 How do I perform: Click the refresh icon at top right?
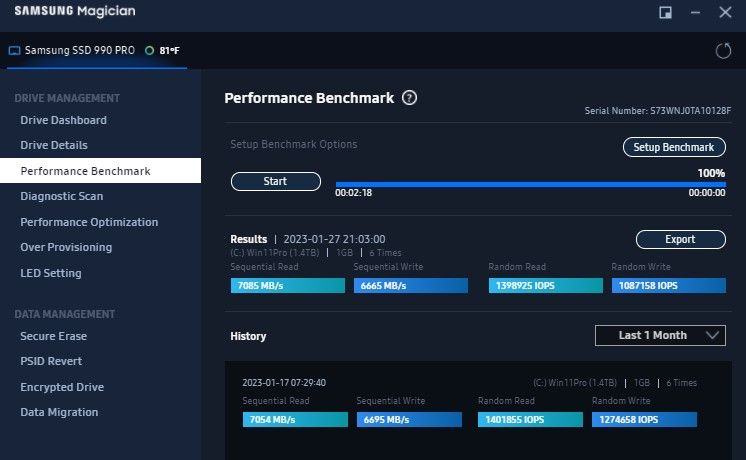pos(723,50)
